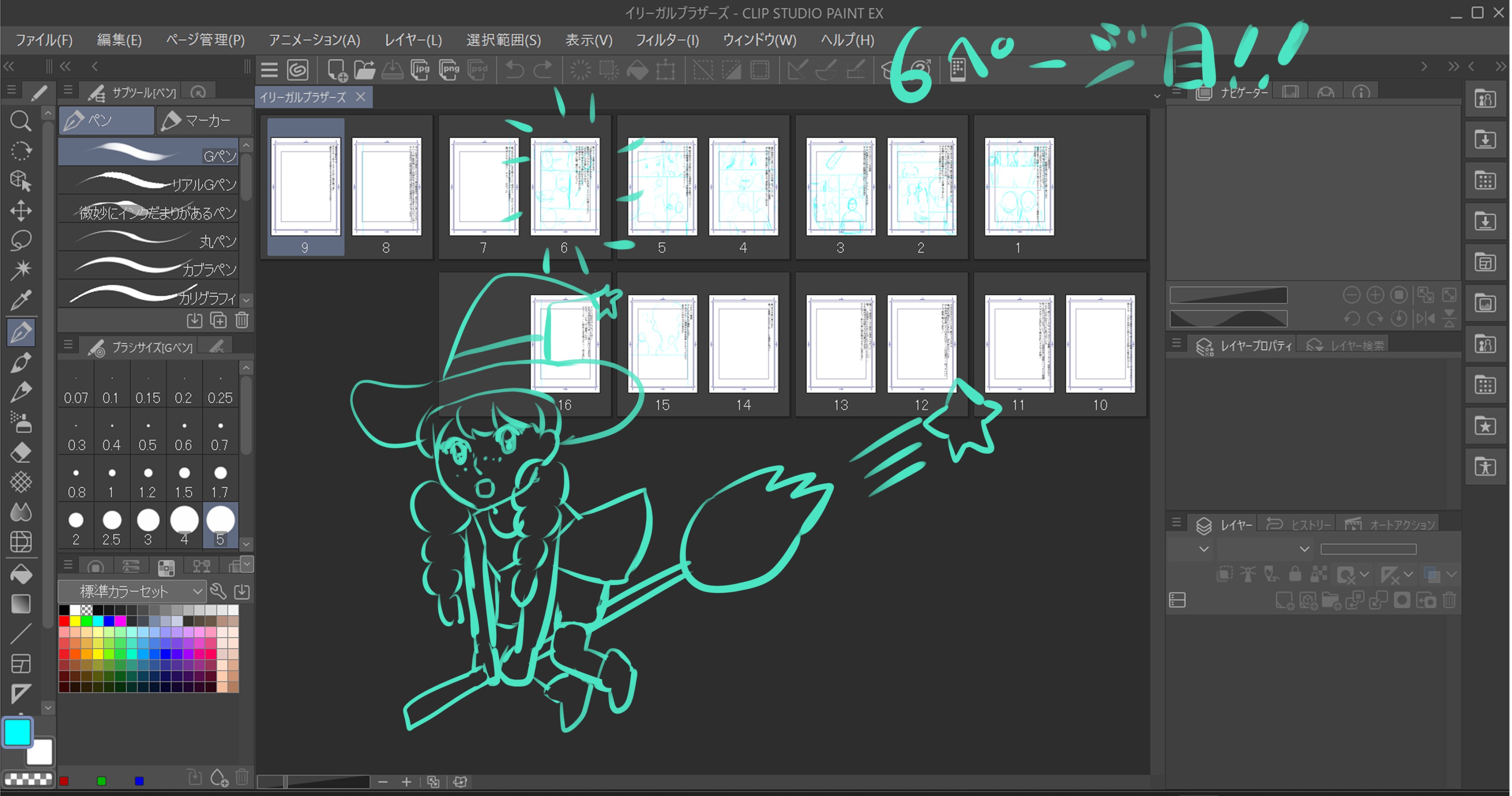Select page 13 thumbnail

coord(840,343)
